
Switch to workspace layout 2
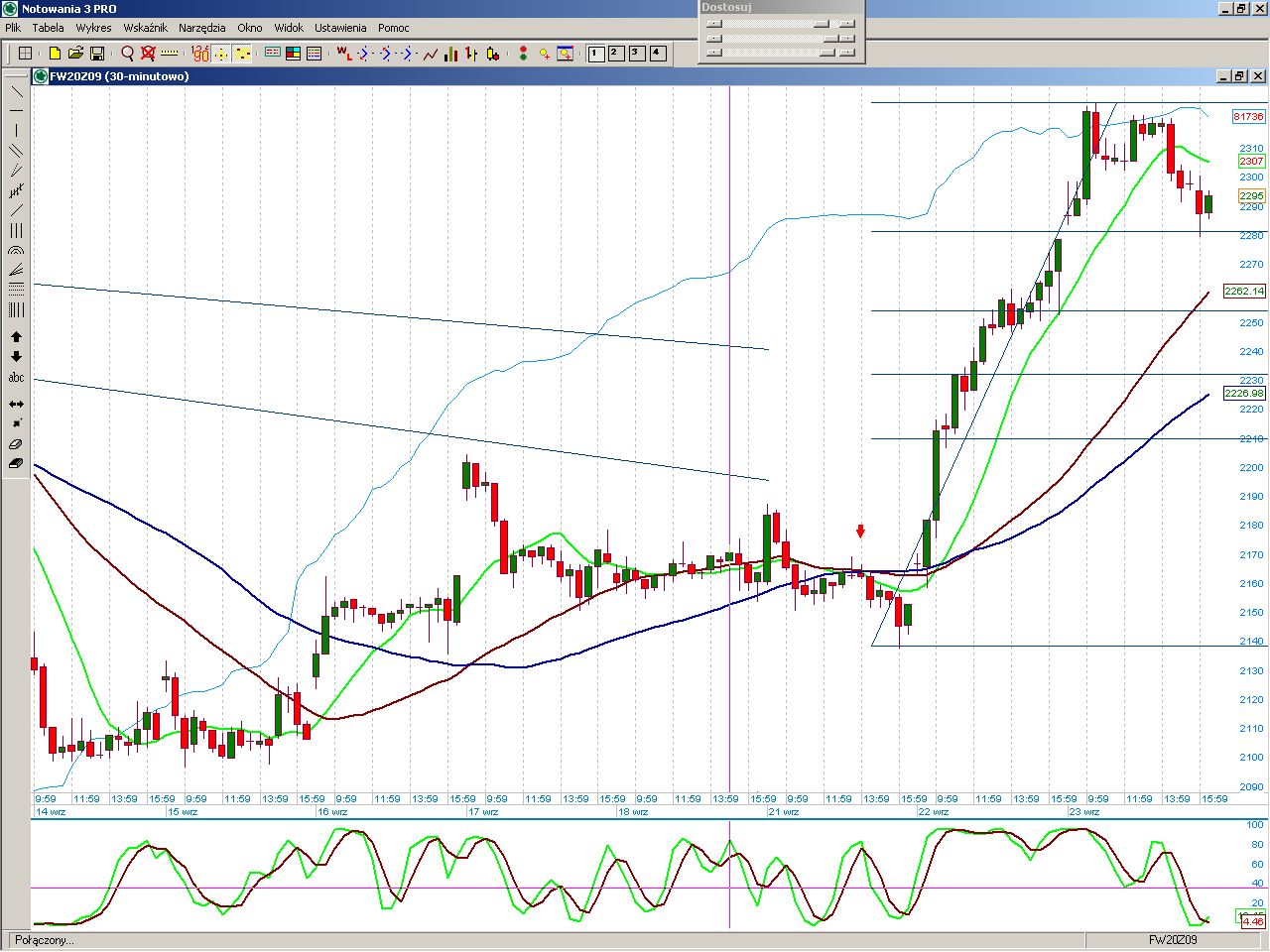pyautogui.click(x=616, y=53)
